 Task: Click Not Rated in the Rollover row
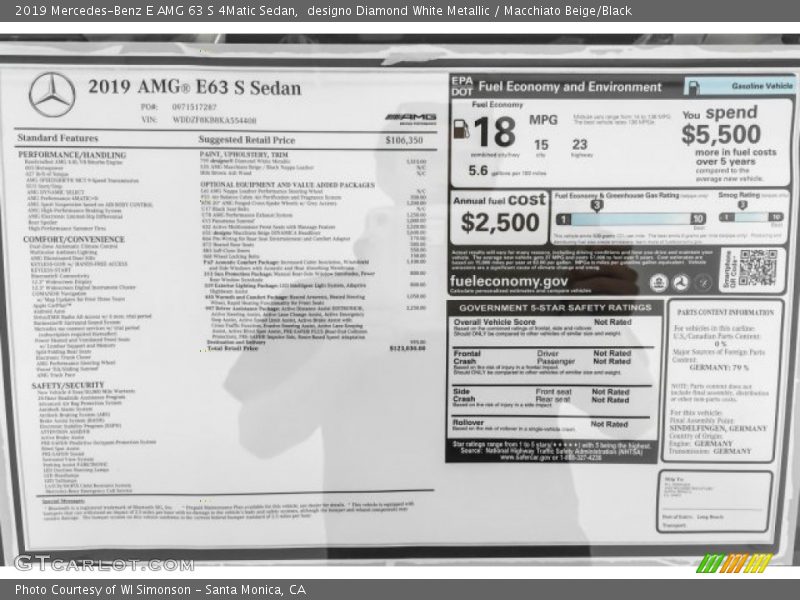coord(609,424)
